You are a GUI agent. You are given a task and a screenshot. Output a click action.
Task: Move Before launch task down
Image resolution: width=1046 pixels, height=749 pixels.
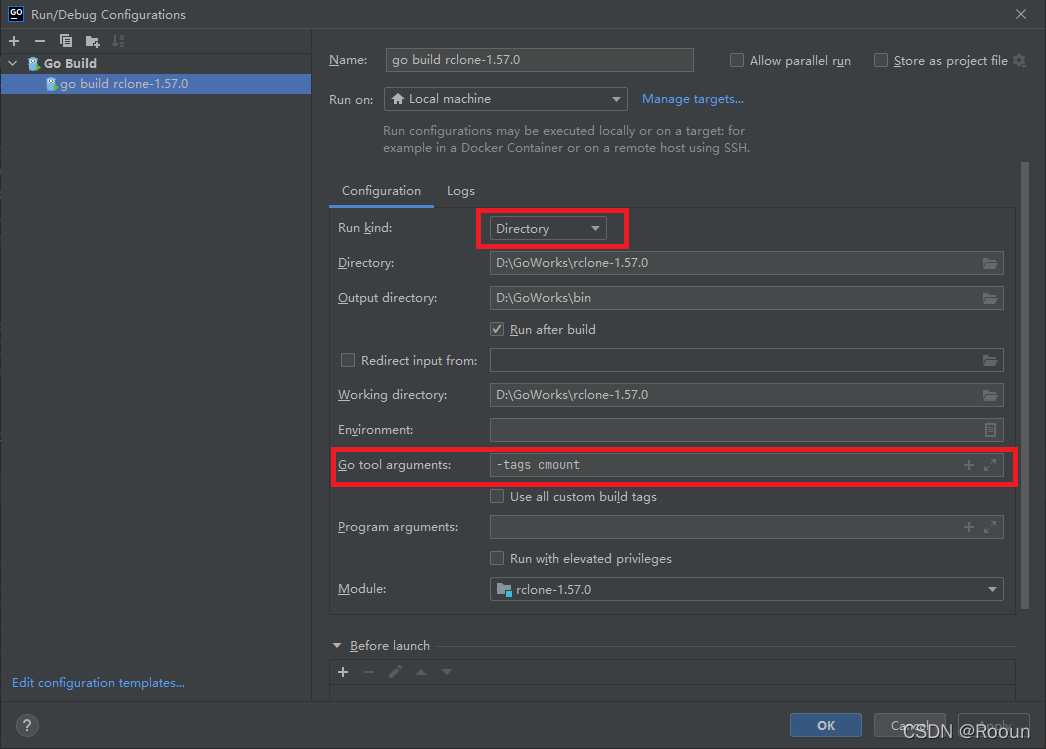pos(447,672)
